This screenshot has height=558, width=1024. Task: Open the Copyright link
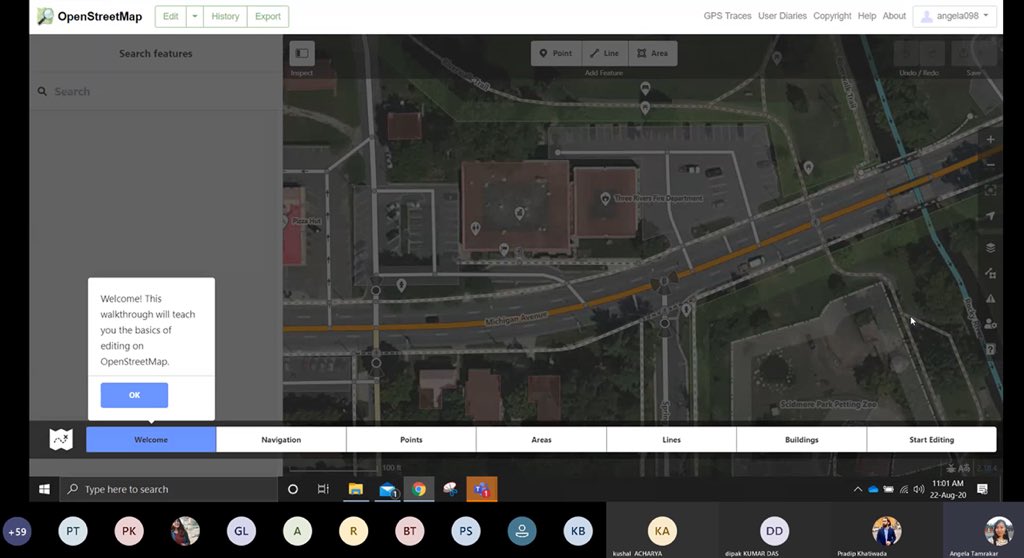click(832, 16)
